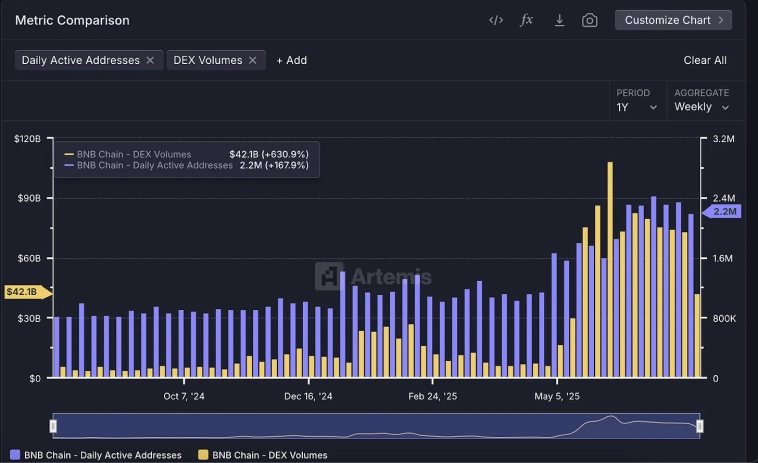Screen dimensions: 758x463
Task: Select the DEX Volumes chip
Action: coord(208,60)
